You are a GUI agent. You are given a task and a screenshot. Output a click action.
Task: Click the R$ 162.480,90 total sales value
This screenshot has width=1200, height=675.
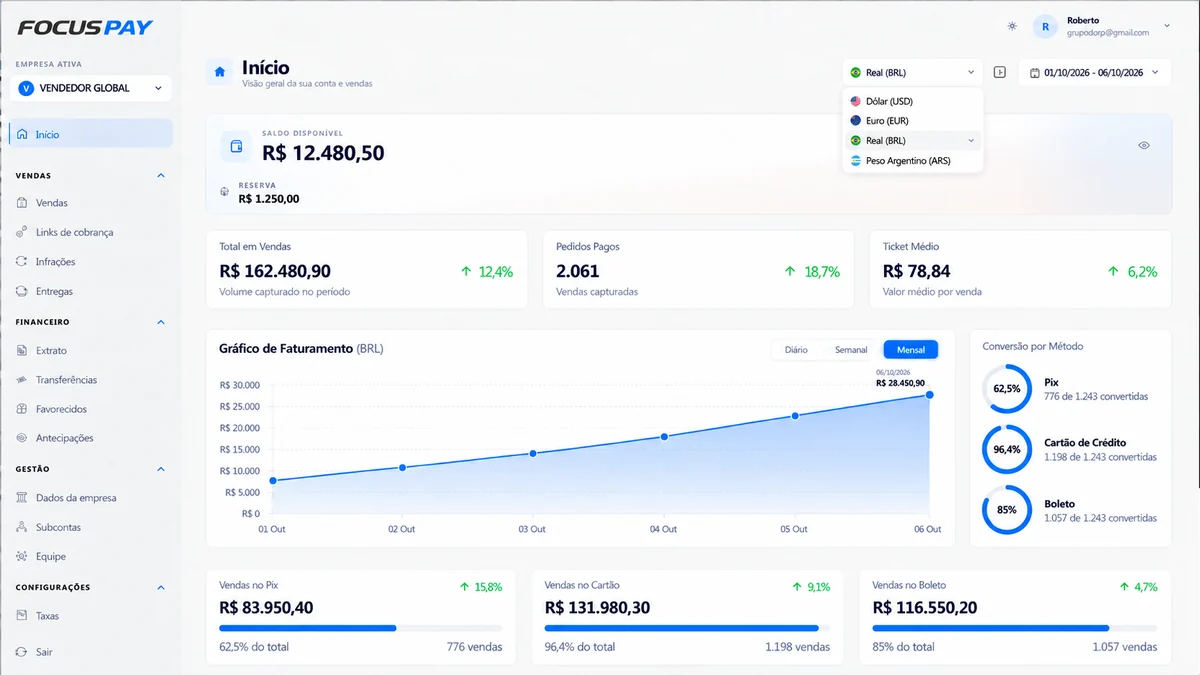275,271
